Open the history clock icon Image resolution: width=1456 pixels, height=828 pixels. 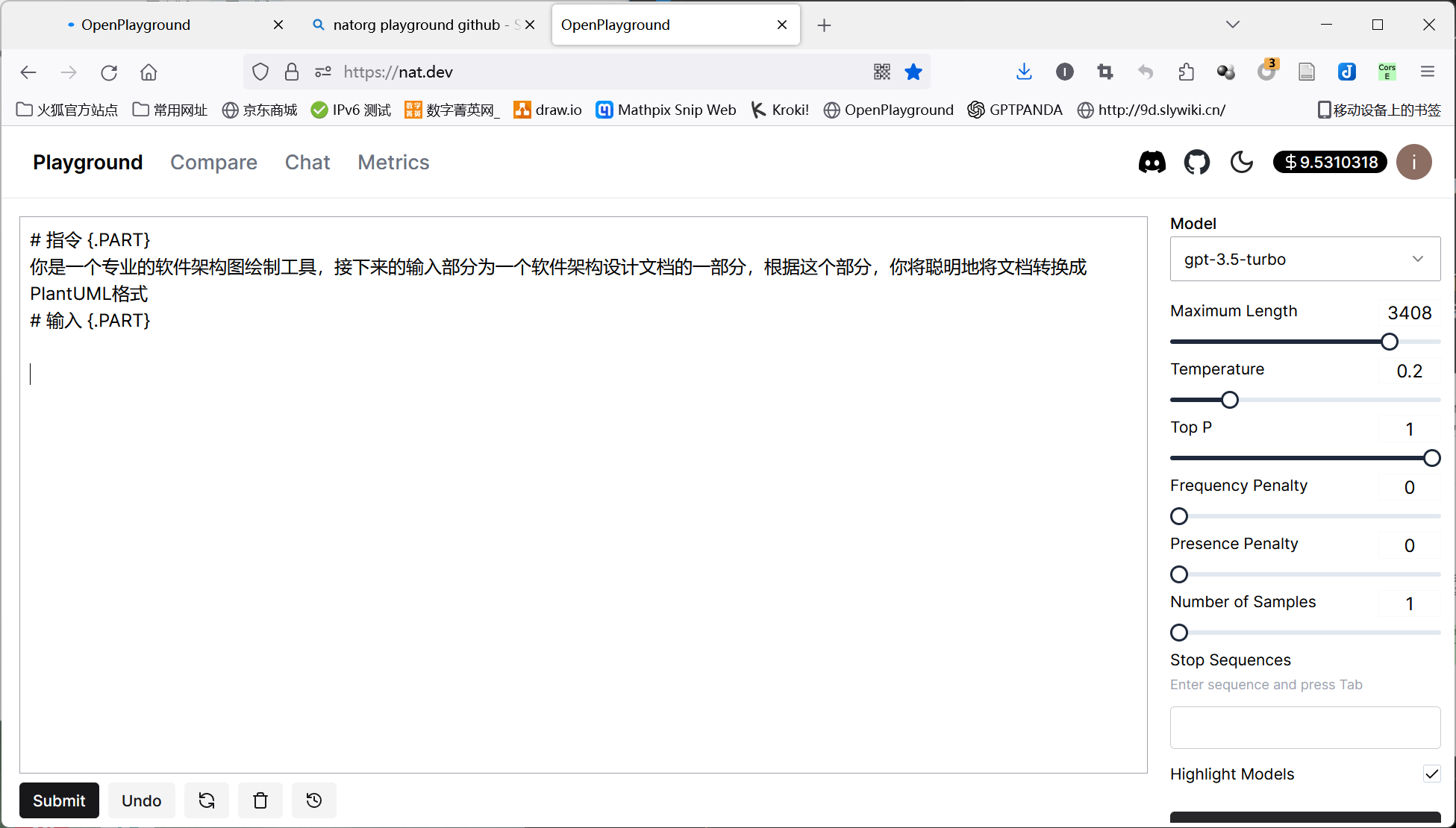314,800
